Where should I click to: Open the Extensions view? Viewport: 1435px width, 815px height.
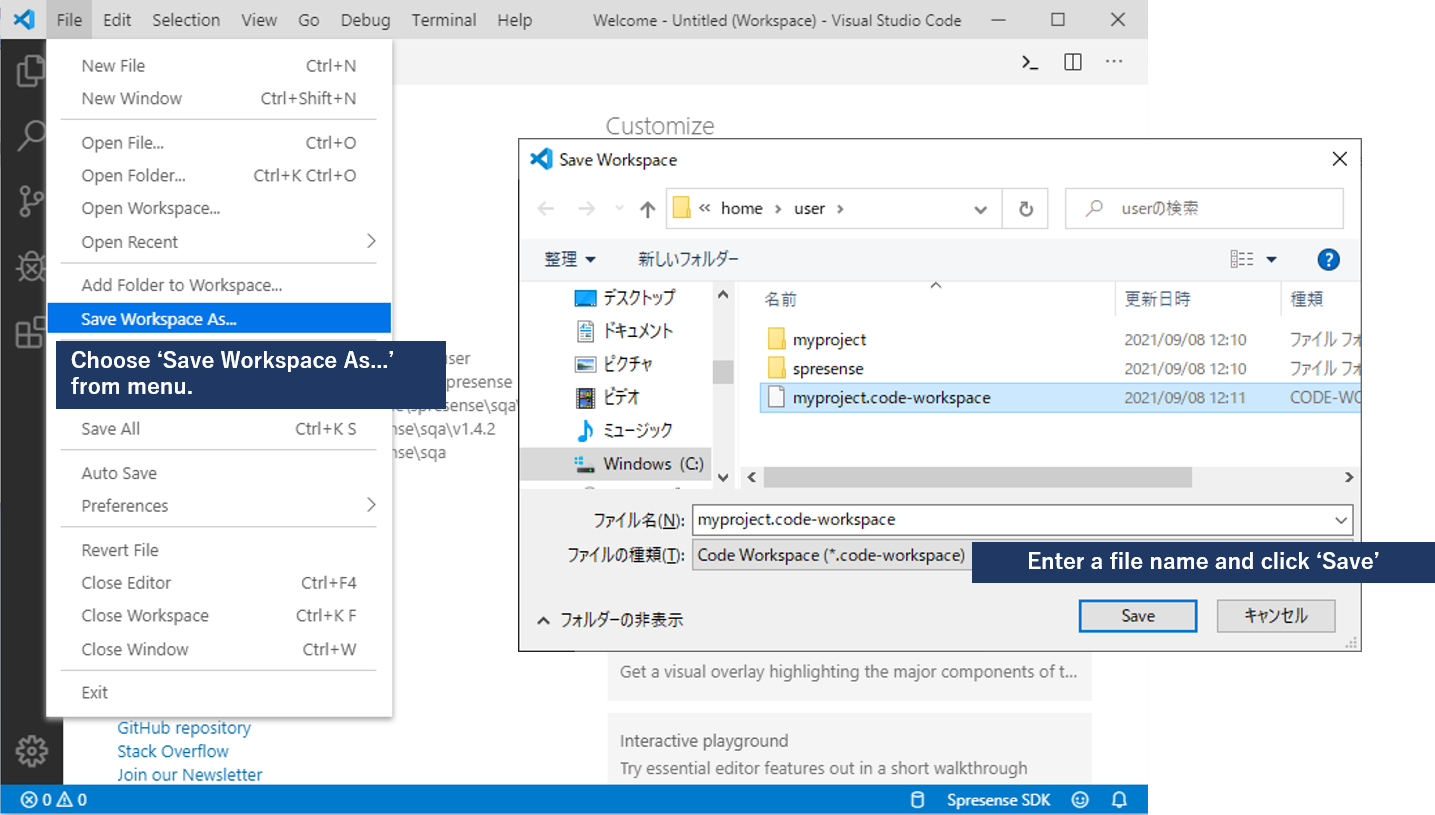click(x=30, y=333)
